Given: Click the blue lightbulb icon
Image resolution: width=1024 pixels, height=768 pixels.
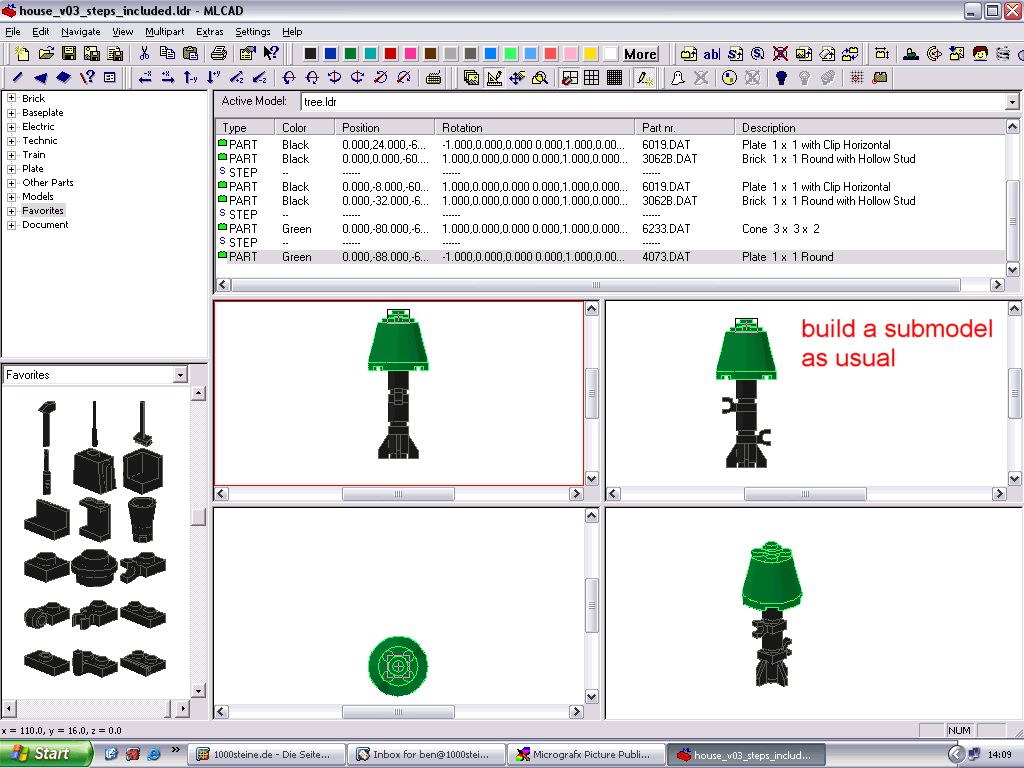Looking at the screenshot, I should [x=781, y=78].
